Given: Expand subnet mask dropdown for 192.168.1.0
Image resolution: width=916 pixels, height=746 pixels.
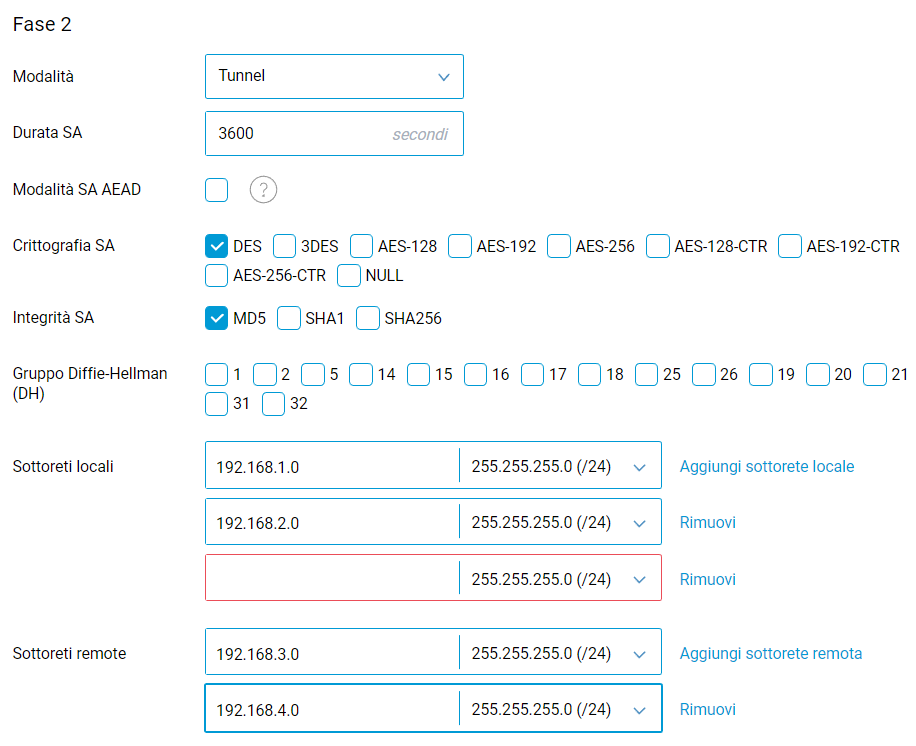Looking at the screenshot, I should 559,466.
